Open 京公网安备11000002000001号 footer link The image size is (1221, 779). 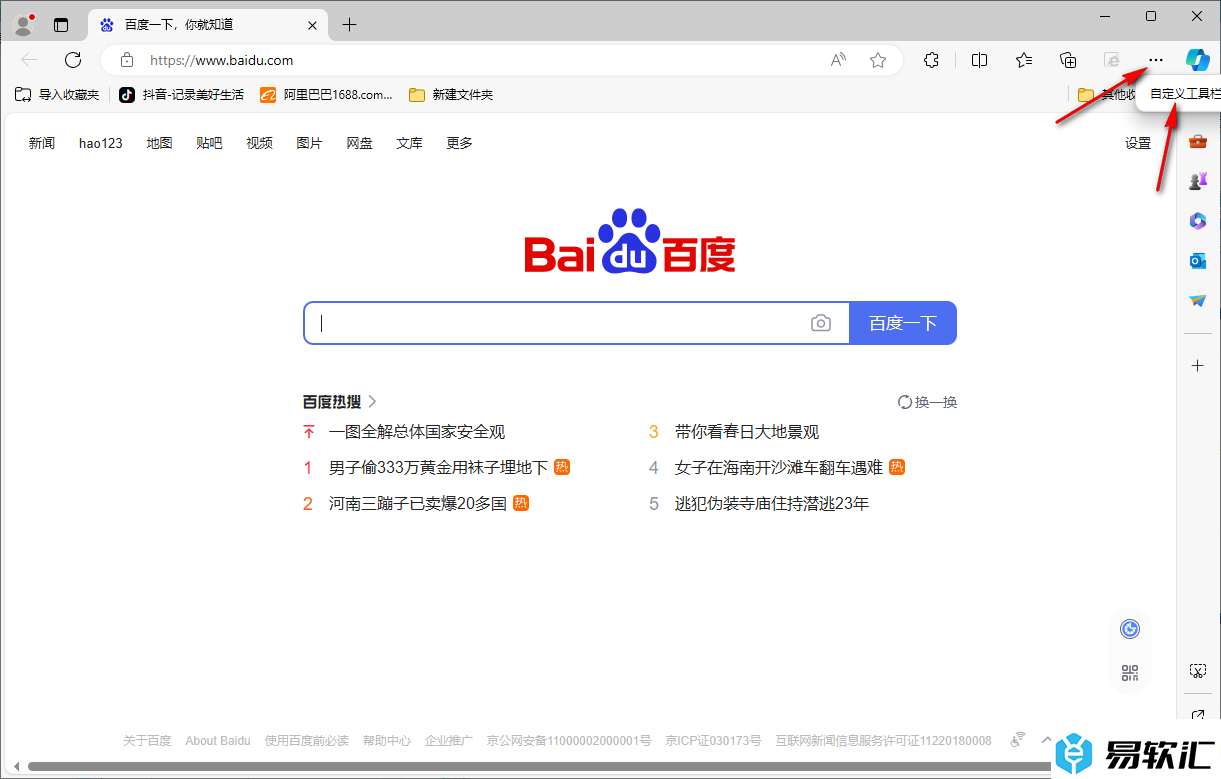pos(569,741)
